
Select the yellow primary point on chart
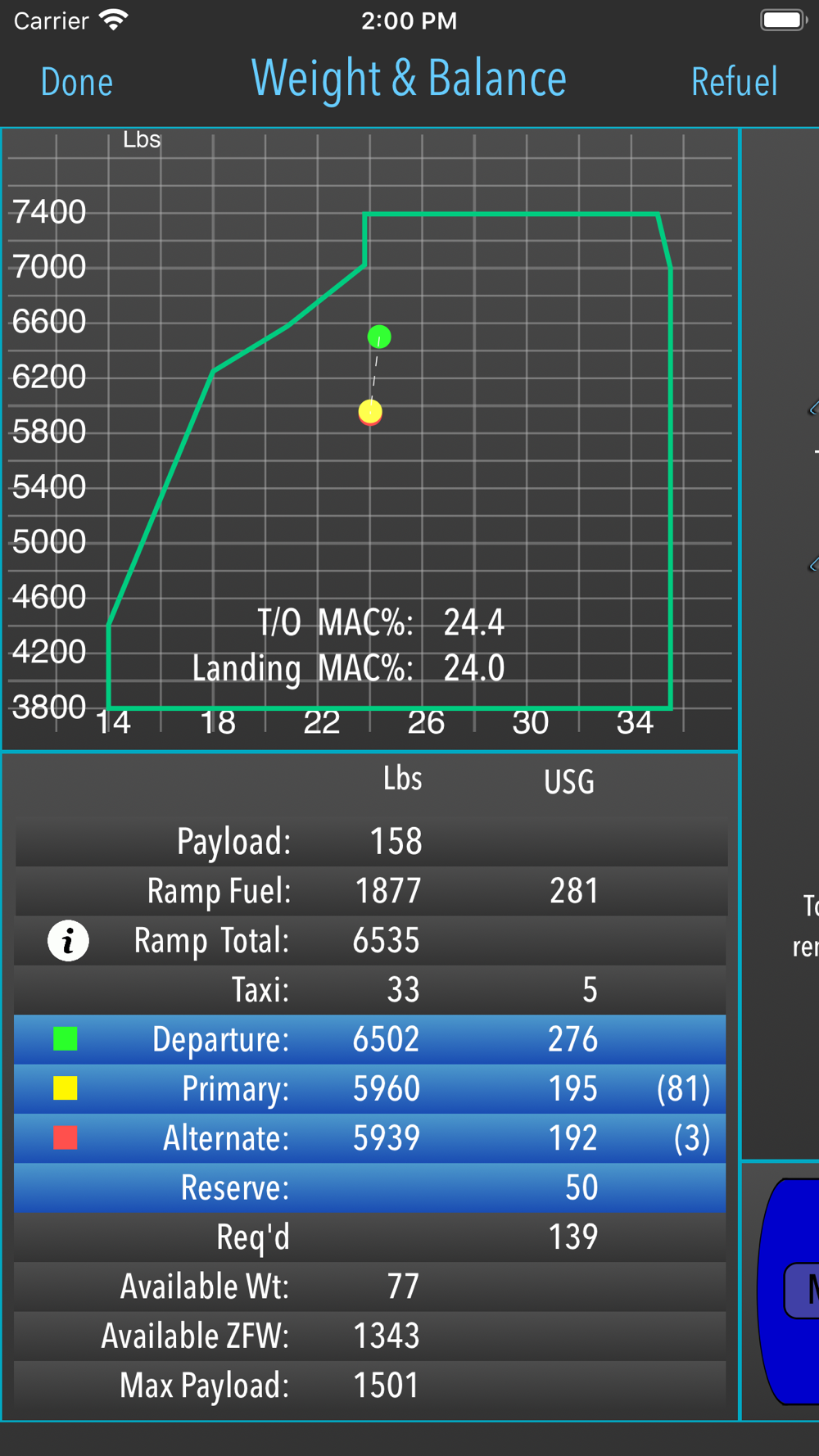370,412
